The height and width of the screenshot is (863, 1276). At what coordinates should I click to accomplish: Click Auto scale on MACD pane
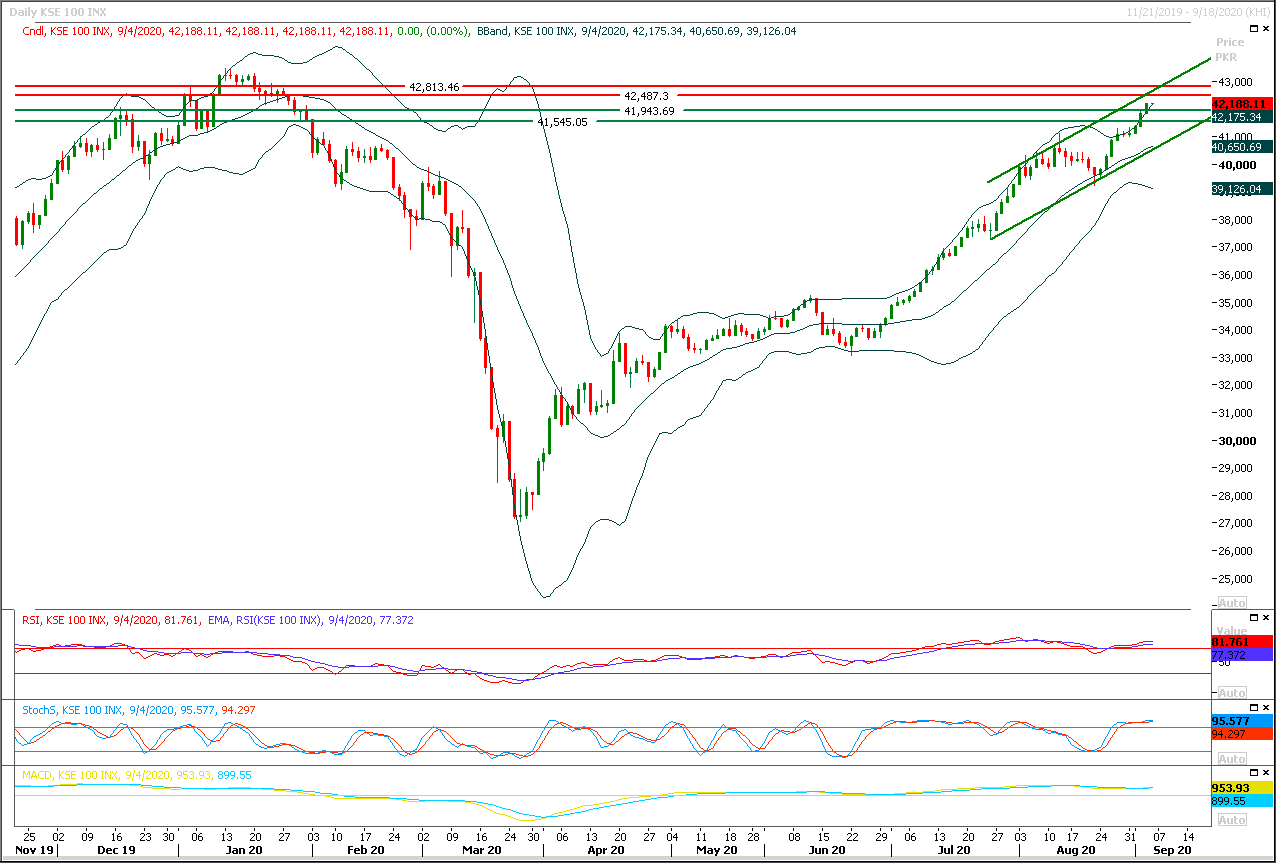(x=1231, y=820)
